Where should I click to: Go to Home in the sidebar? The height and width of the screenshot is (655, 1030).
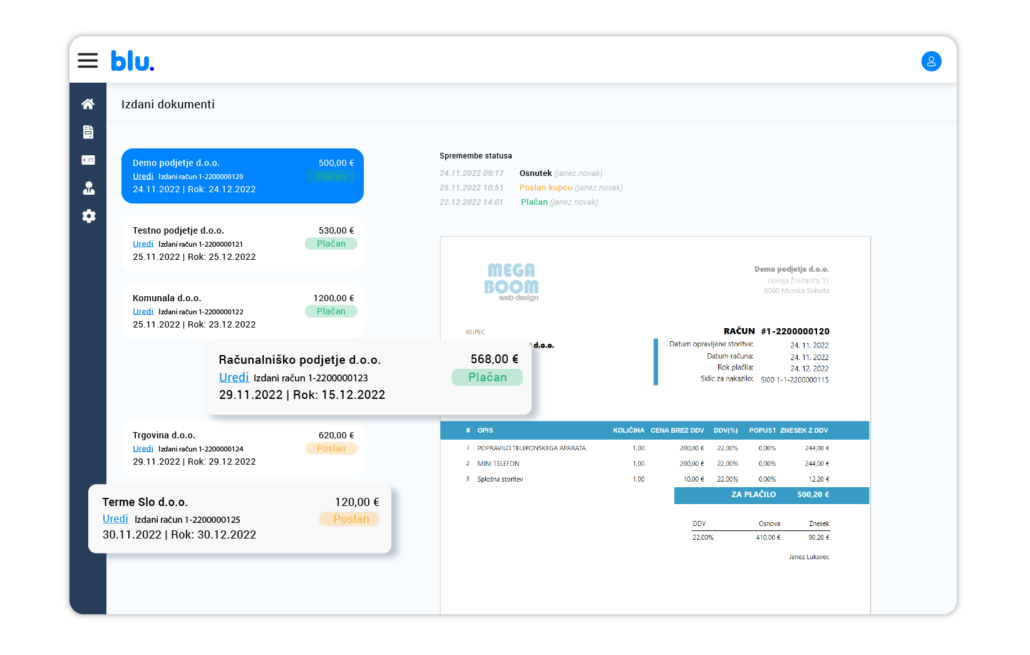pos(88,104)
